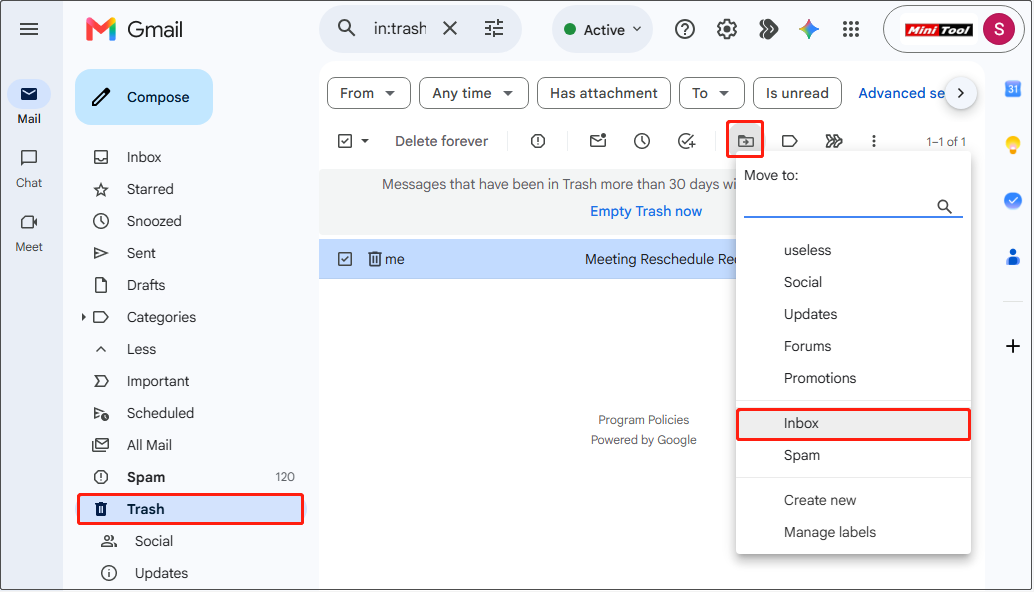
Task: Open the Settings gear
Action: (727, 29)
